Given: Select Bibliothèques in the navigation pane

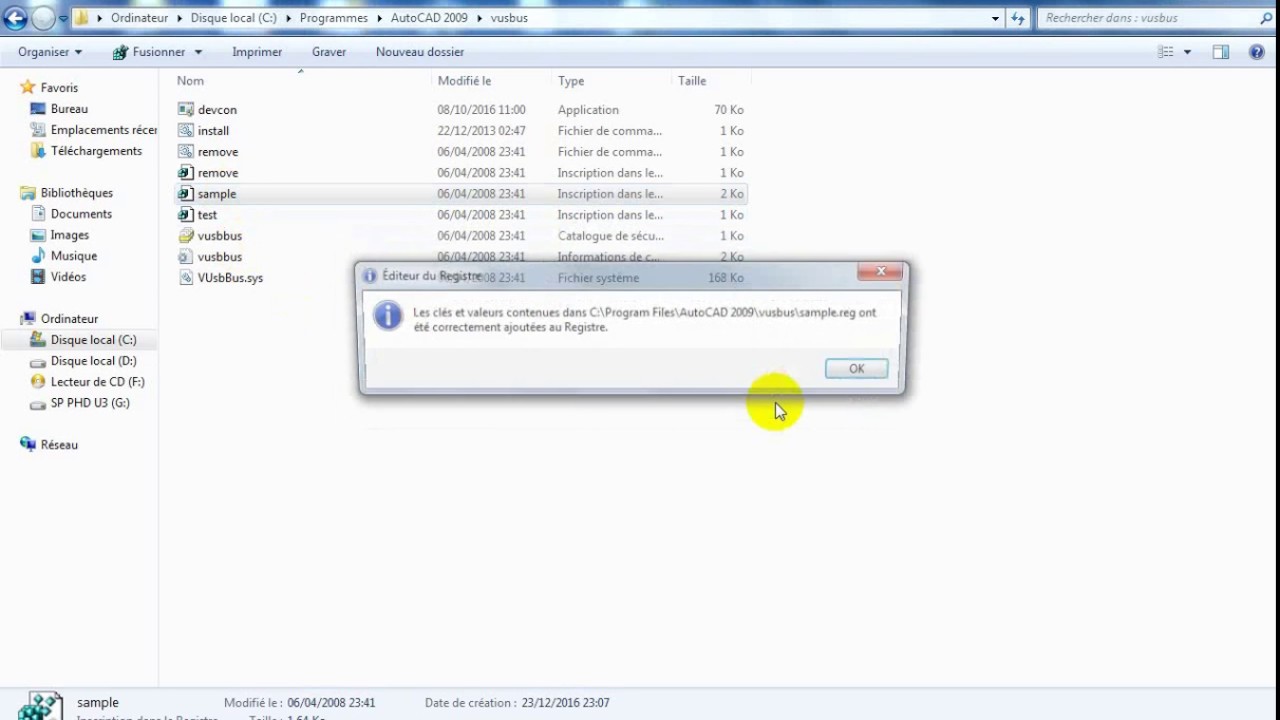Looking at the screenshot, I should pos(77,193).
